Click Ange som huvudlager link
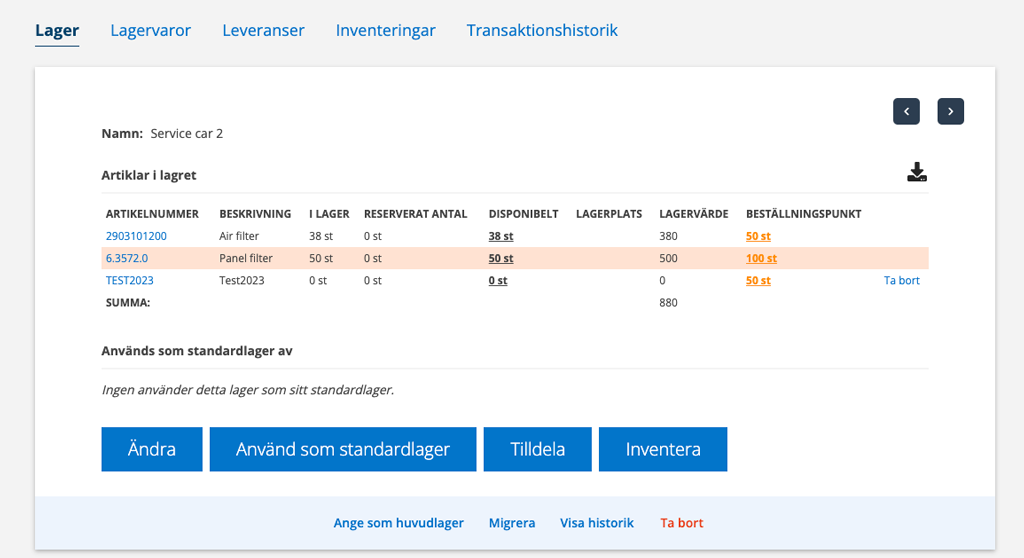This screenshot has height=558, width=1024. point(398,523)
